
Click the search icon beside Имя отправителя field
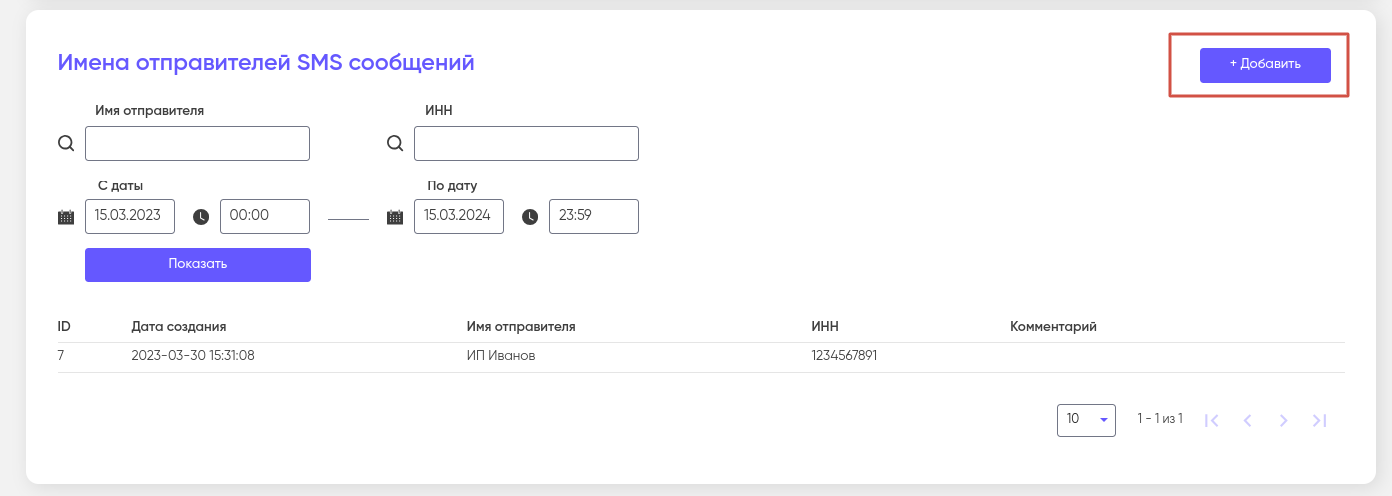(66, 143)
